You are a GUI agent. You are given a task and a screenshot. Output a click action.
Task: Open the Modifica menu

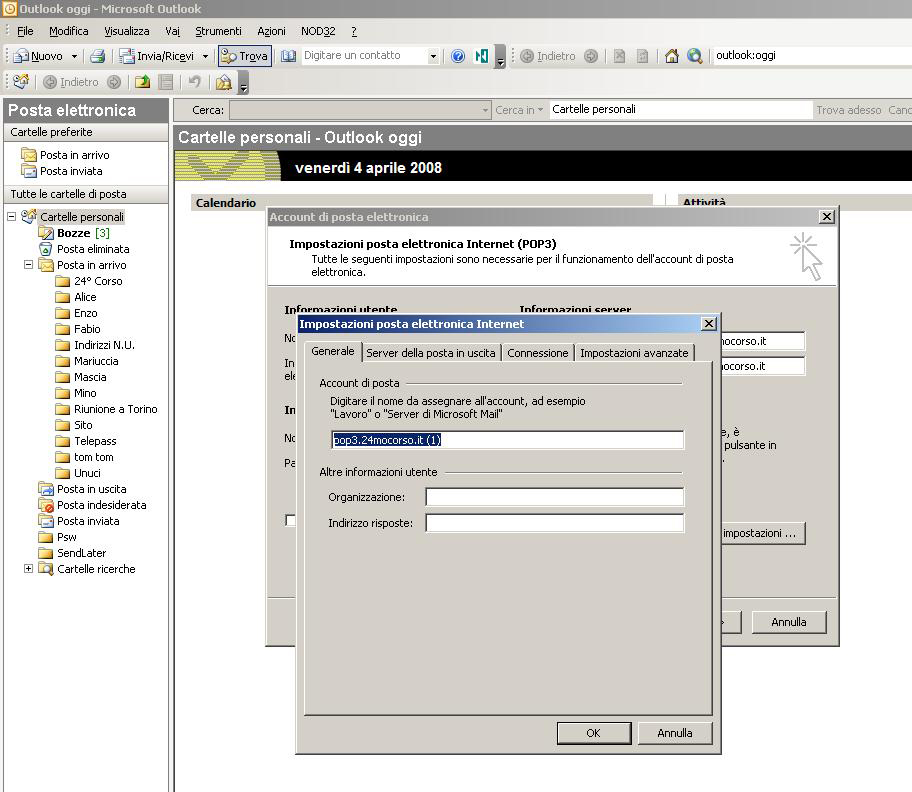pyautogui.click(x=69, y=31)
